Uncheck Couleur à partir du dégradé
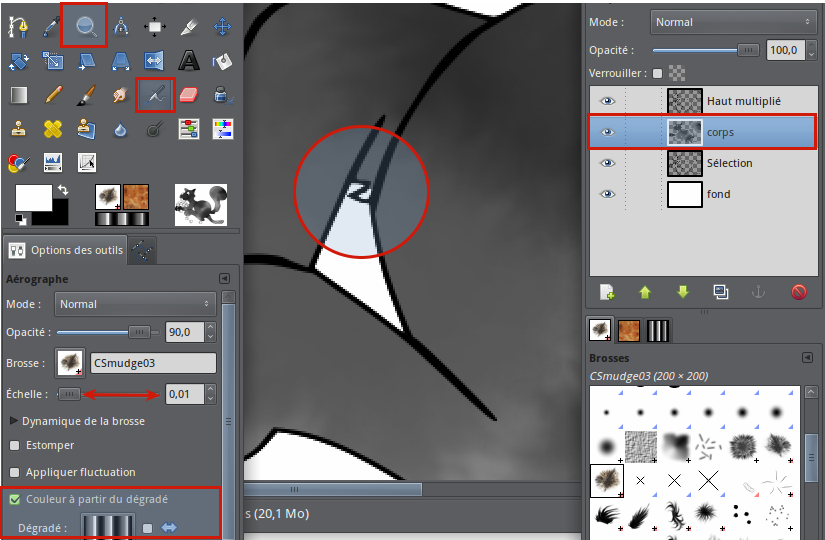This screenshot has height=540, width=825. click(x=14, y=498)
